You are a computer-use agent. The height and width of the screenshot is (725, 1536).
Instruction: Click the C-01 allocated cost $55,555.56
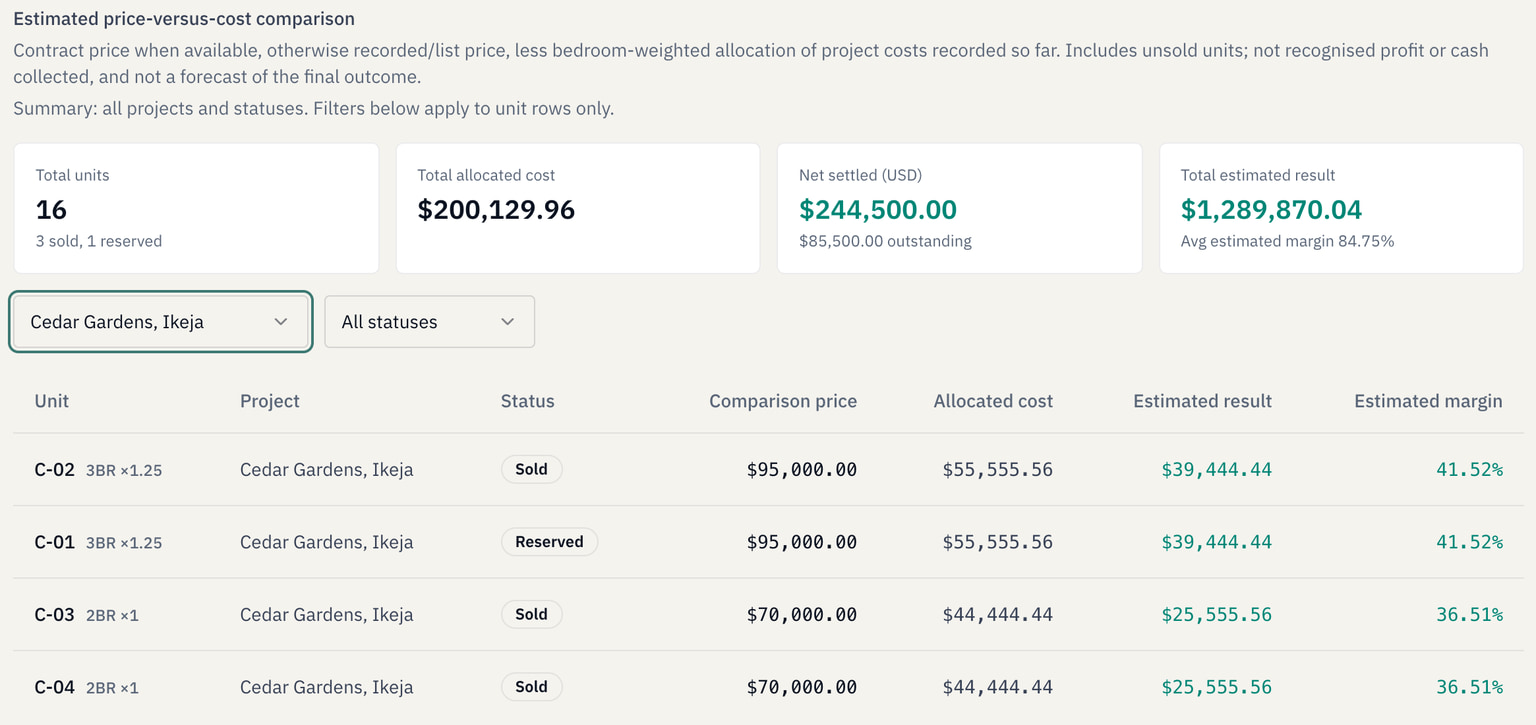(998, 542)
